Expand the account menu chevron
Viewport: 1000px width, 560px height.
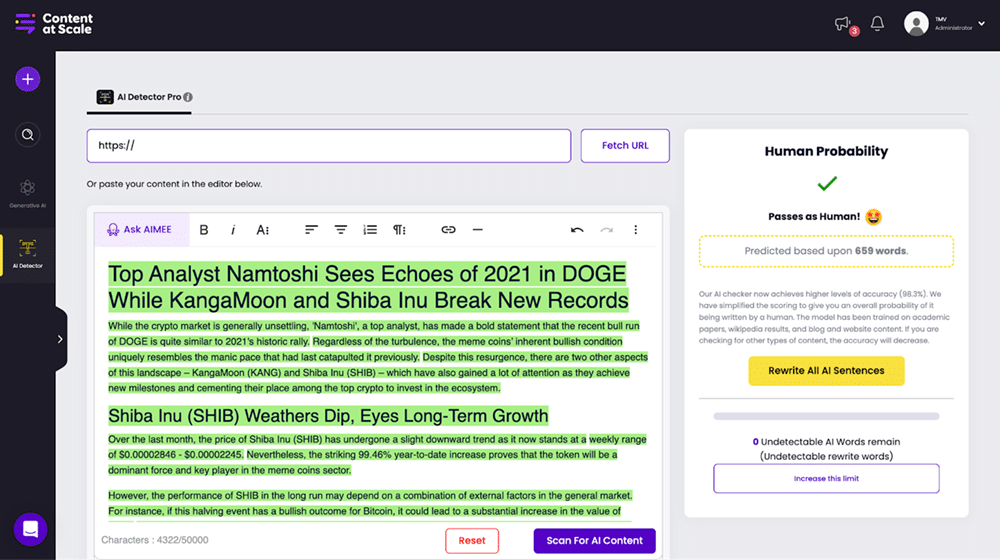point(981,24)
